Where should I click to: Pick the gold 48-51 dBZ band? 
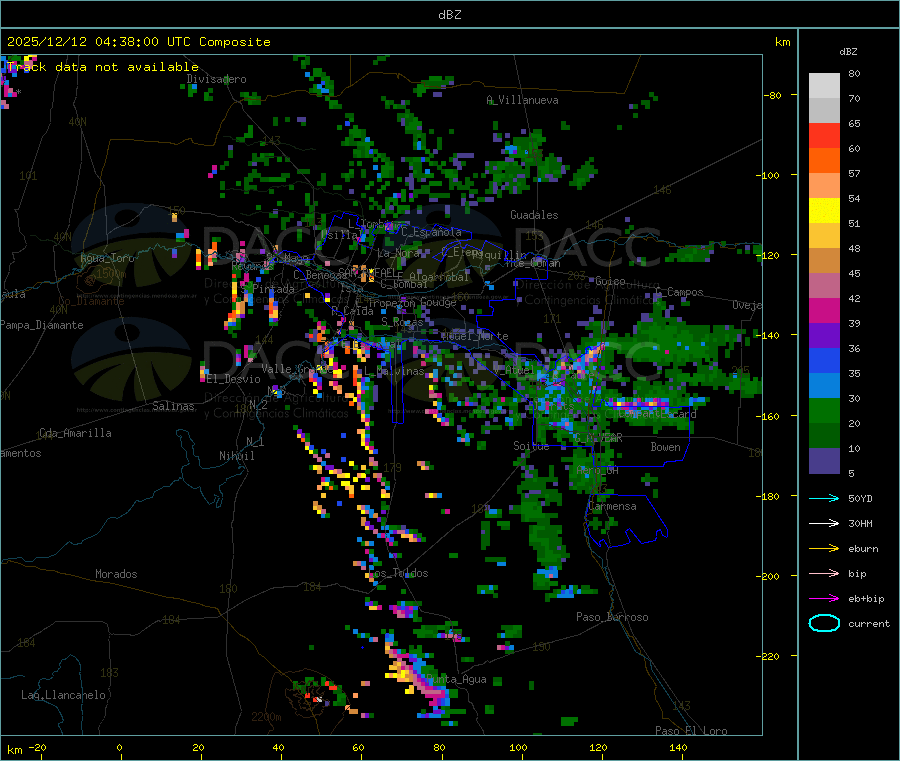(824, 236)
